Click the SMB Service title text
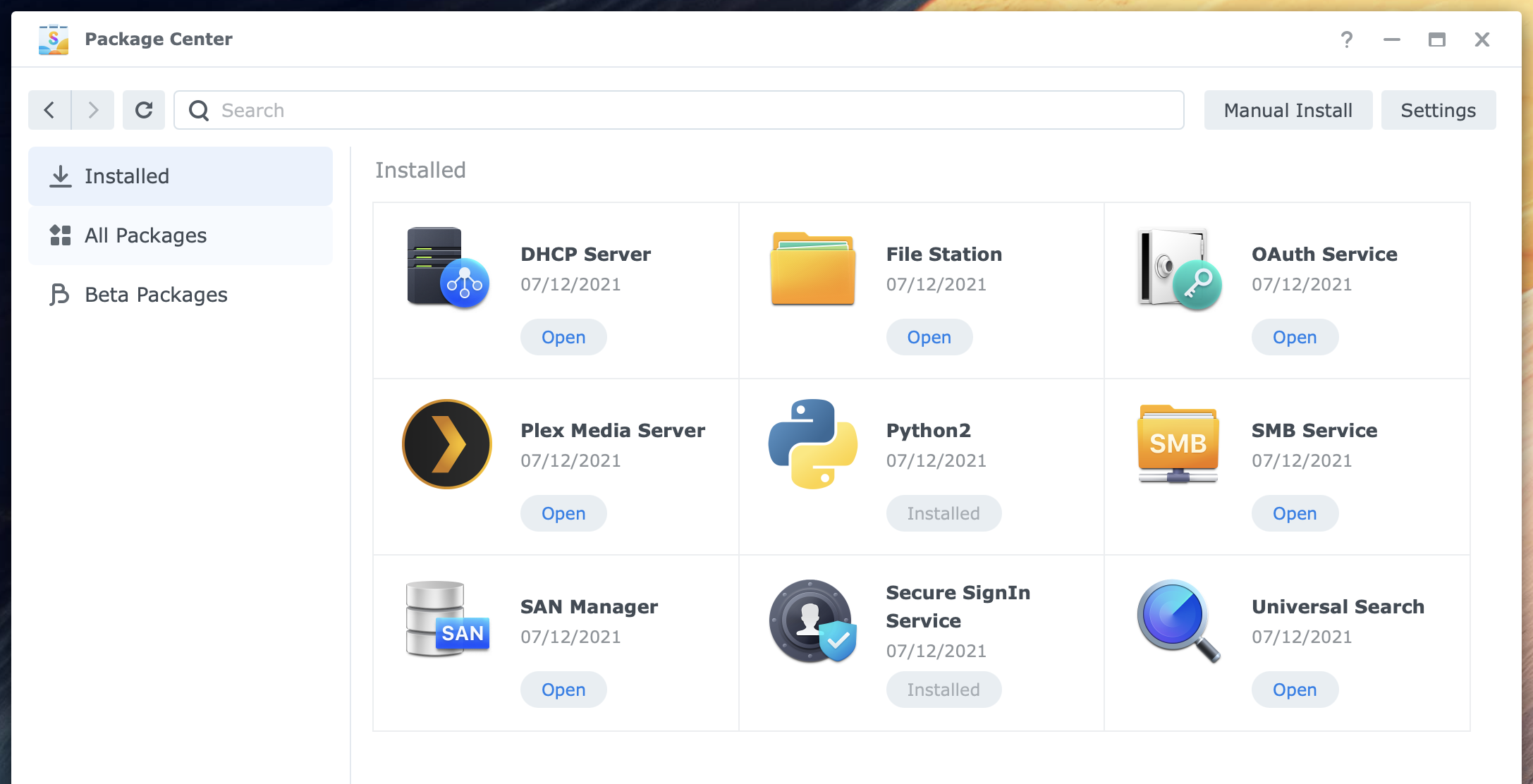Screen dimensions: 1533x784 [x=1314, y=430]
